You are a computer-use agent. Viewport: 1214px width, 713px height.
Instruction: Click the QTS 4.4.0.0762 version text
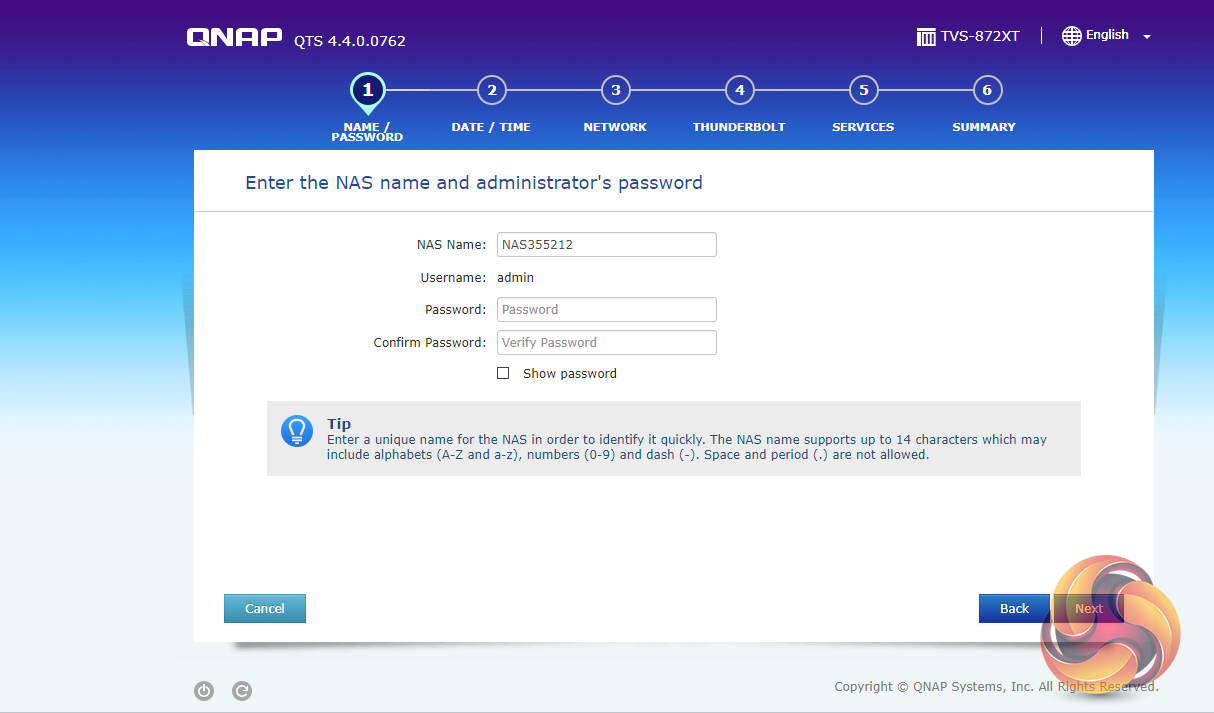[350, 41]
